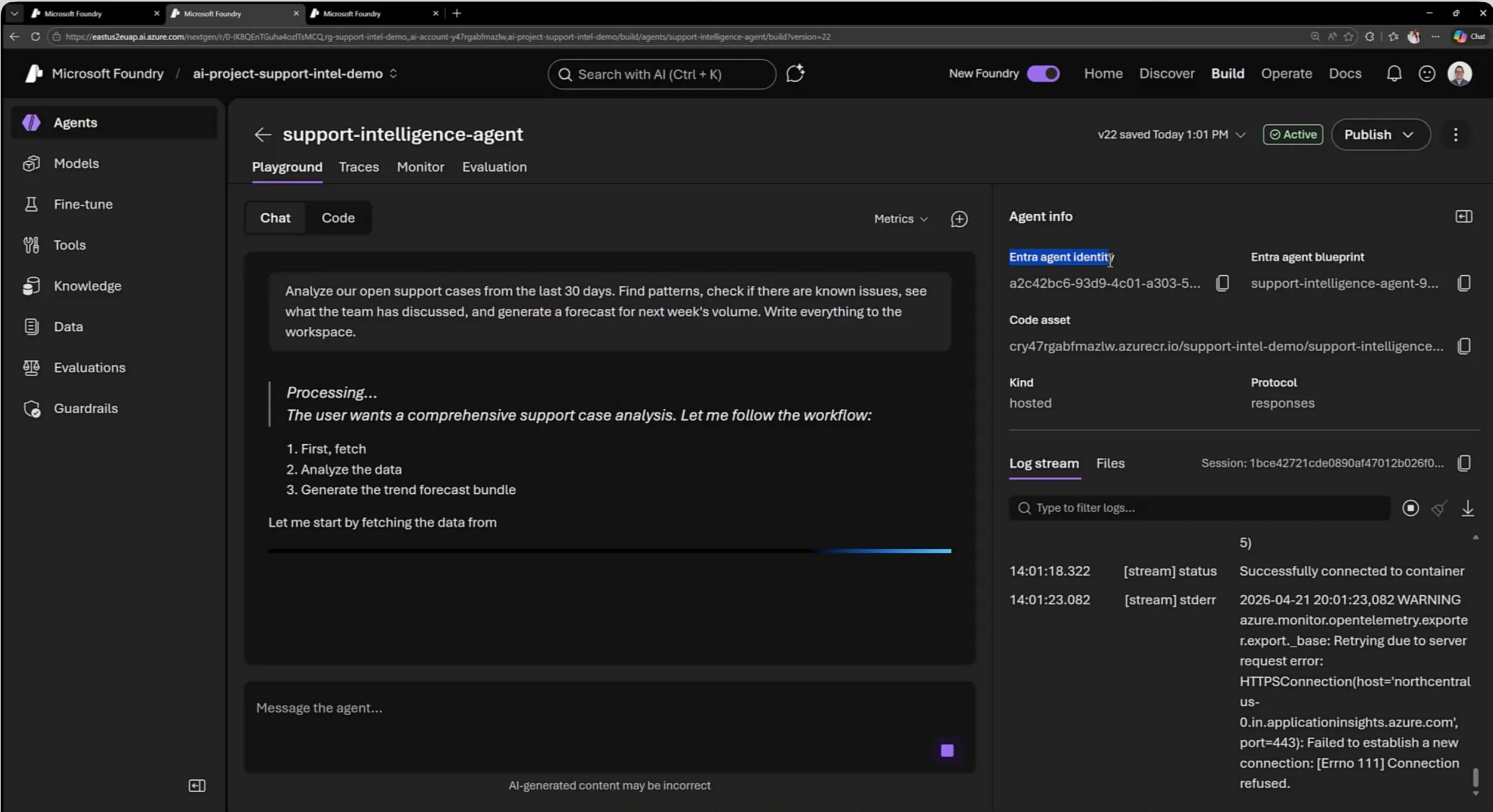
Task: Toggle the New Foundry switch
Action: click(x=1043, y=73)
